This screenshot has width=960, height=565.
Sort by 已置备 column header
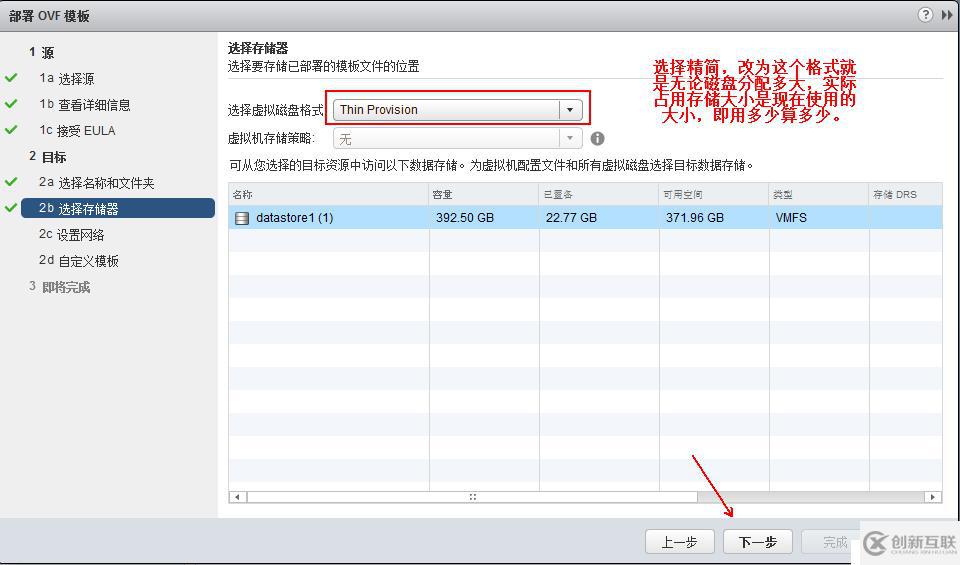point(599,194)
